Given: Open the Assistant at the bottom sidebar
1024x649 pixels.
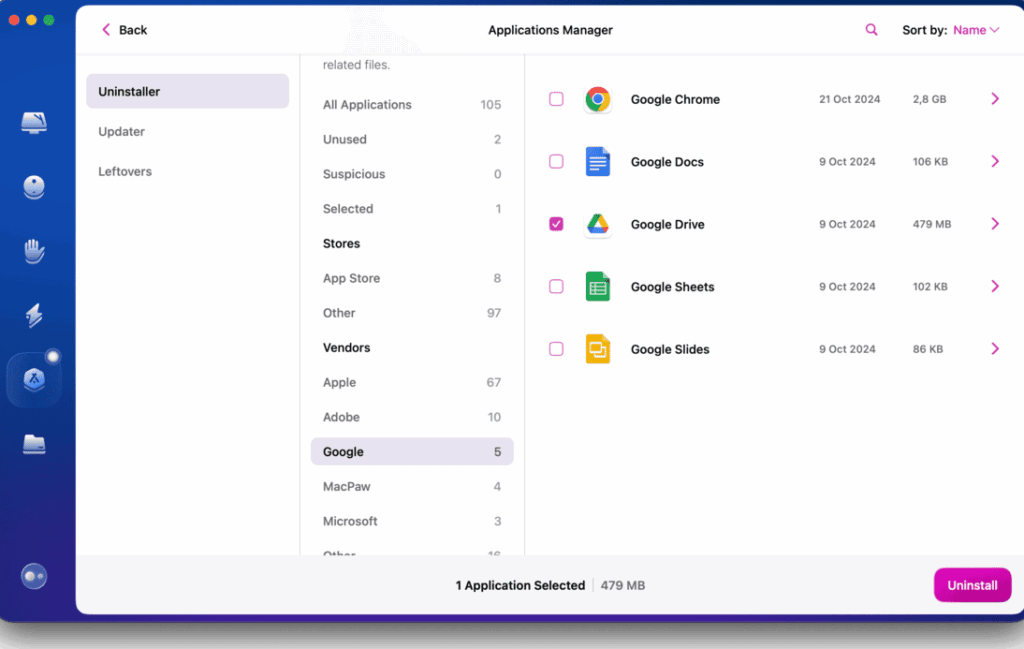Looking at the screenshot, I should click(x=34, y=576).
